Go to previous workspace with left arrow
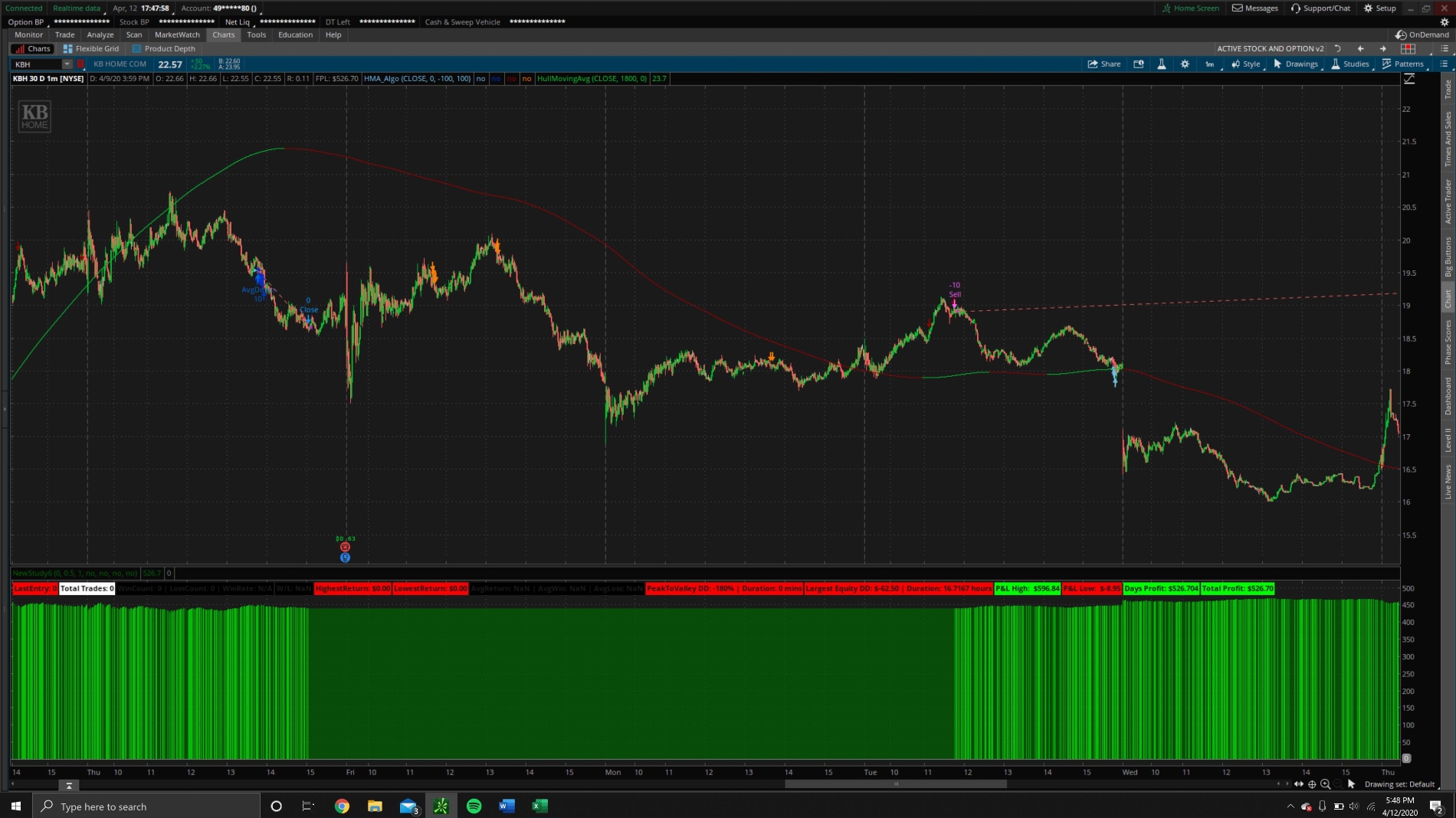The width and height of the screenshot is (1456, 818). (1361, 48)
